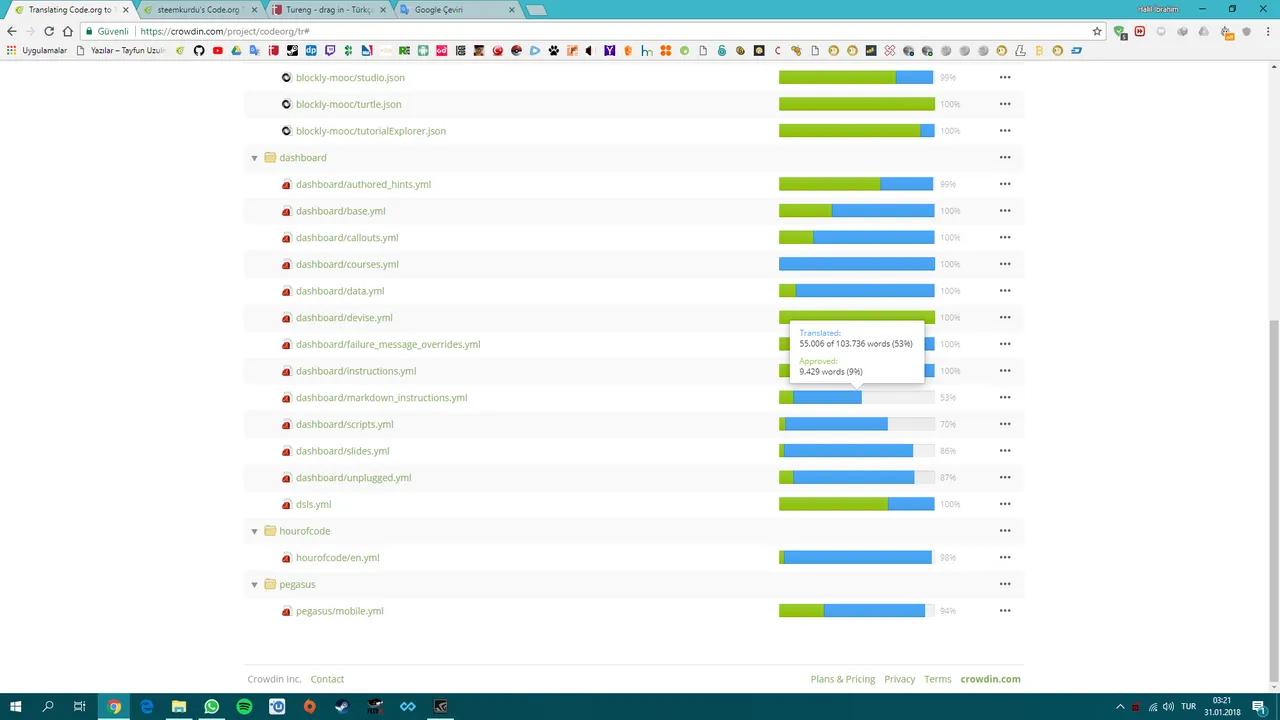Open the dashboard/unplugged.yml file
Viewport: 1280px width, 720px height.
(x=353, y=478)
